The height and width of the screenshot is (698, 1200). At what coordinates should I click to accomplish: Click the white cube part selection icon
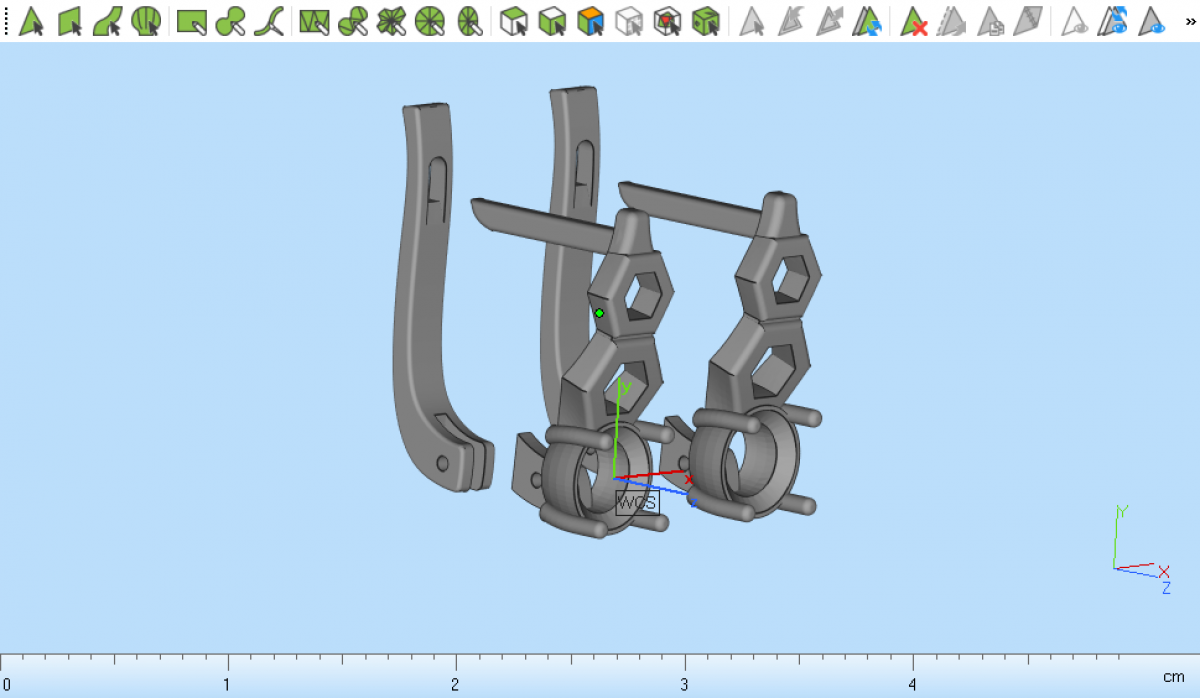[513, 21]
